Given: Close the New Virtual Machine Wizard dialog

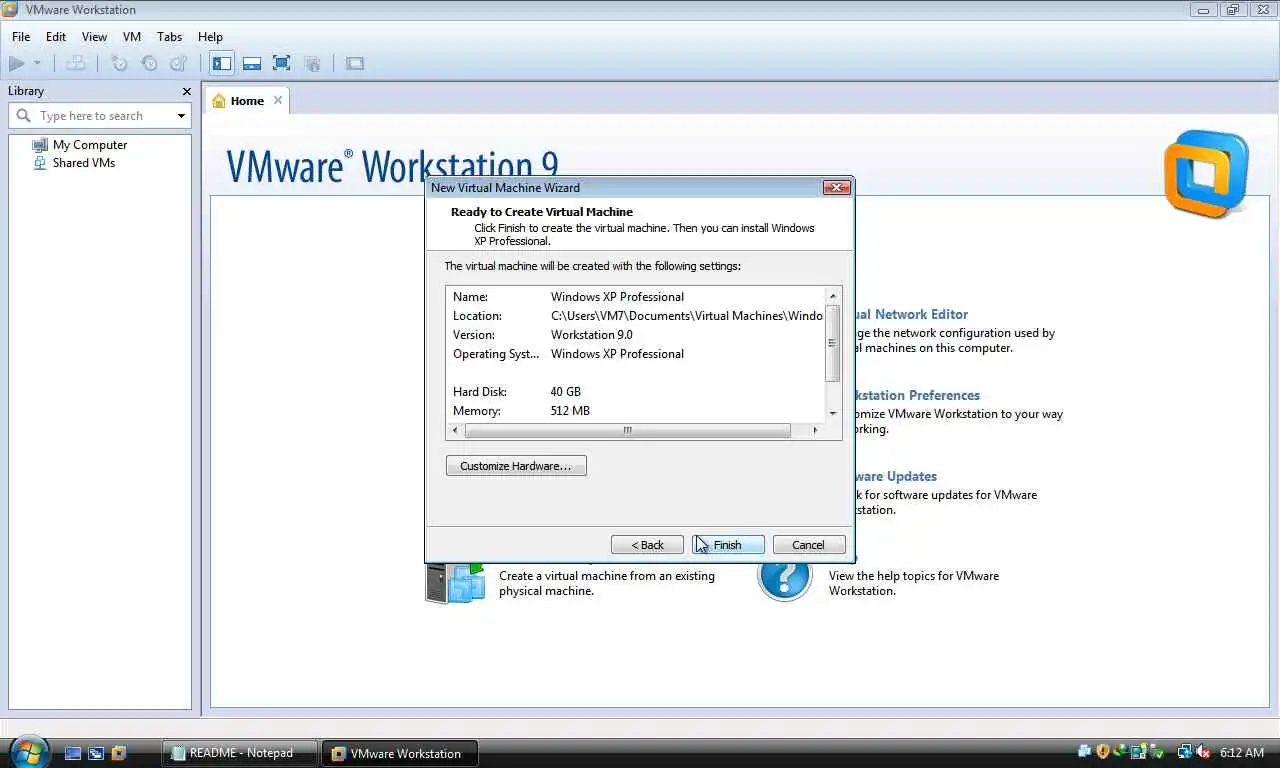Looking at the screenshot, I should (x=836, y=187).
